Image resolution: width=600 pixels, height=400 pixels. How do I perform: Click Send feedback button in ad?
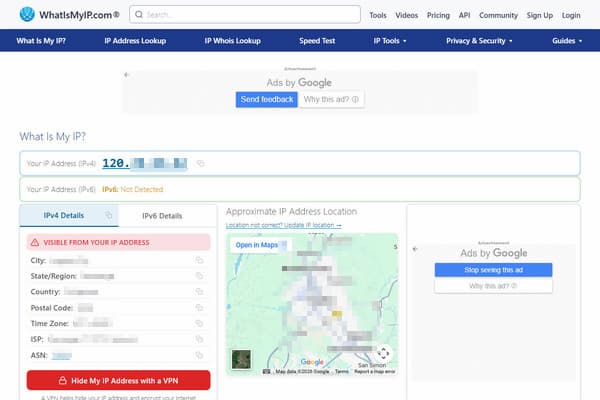tap(267, 100)
